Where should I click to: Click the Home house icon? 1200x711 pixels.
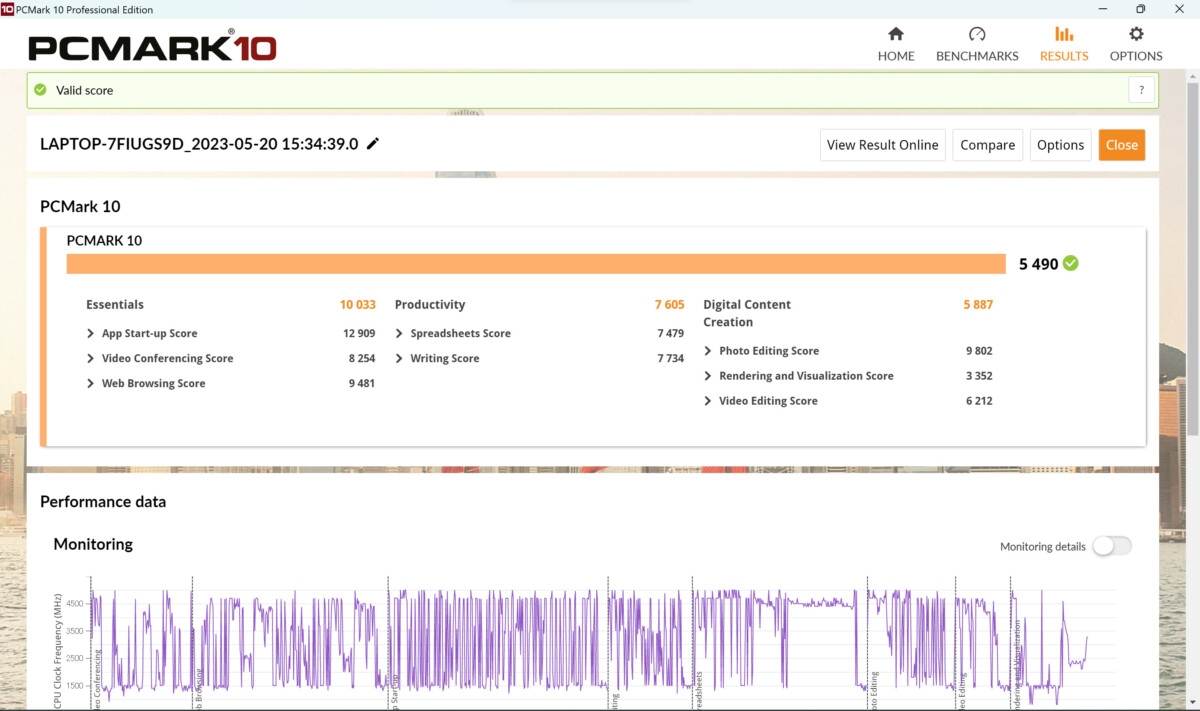click(896, 34)
